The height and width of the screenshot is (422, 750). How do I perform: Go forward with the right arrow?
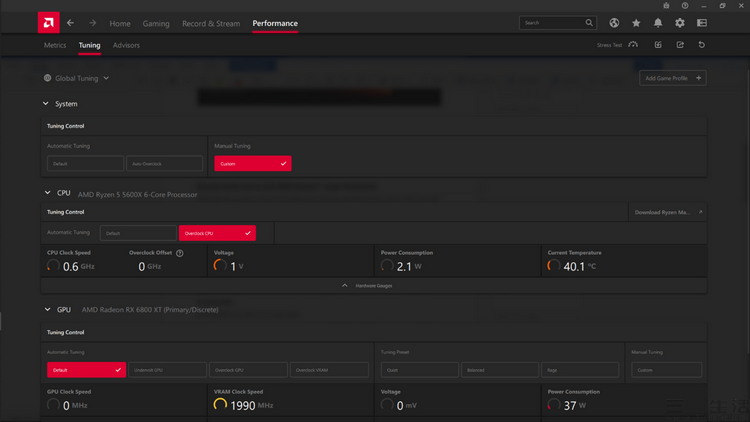92,23
